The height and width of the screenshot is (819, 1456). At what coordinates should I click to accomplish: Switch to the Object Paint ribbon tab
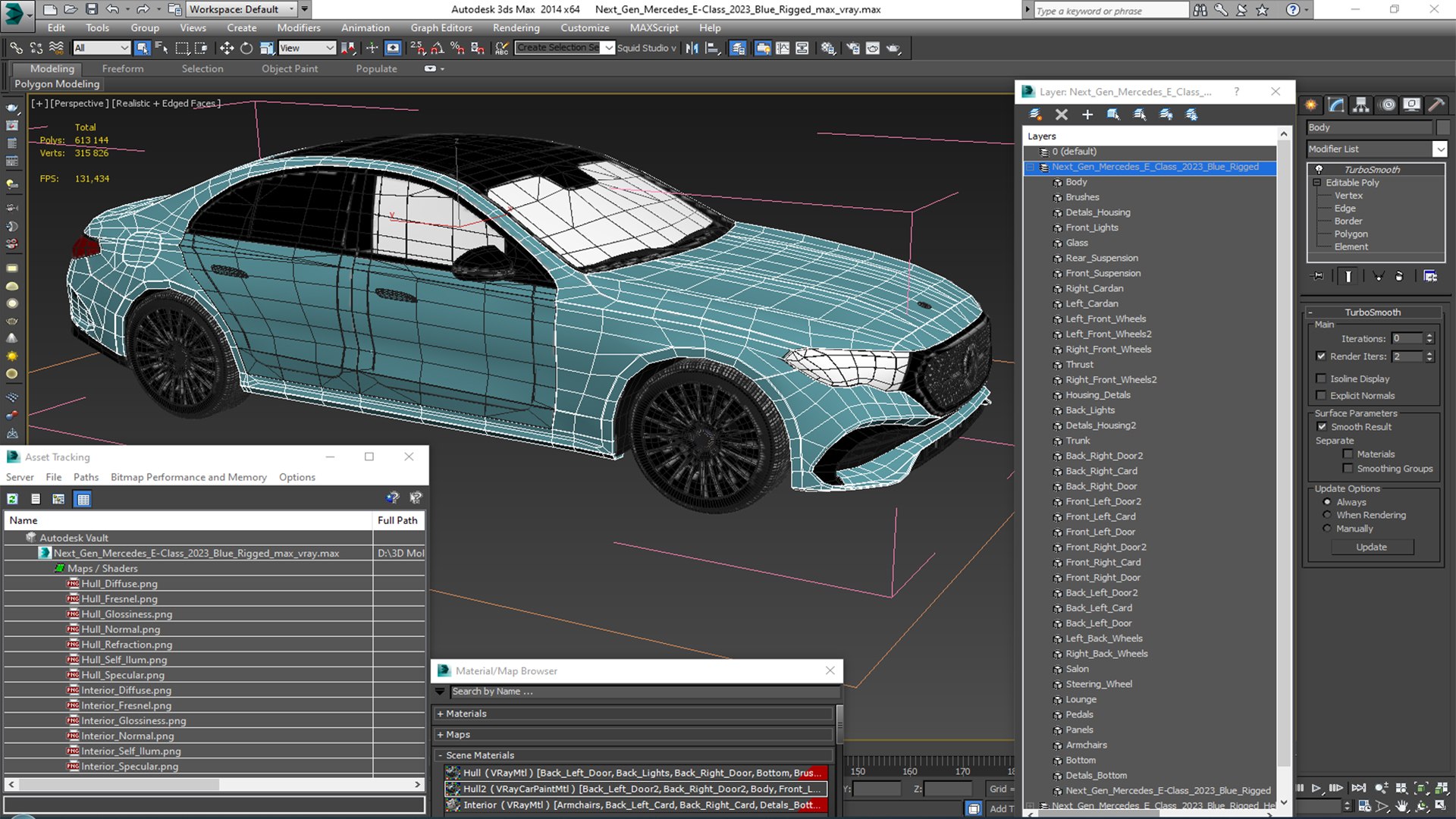click(290, 68)
